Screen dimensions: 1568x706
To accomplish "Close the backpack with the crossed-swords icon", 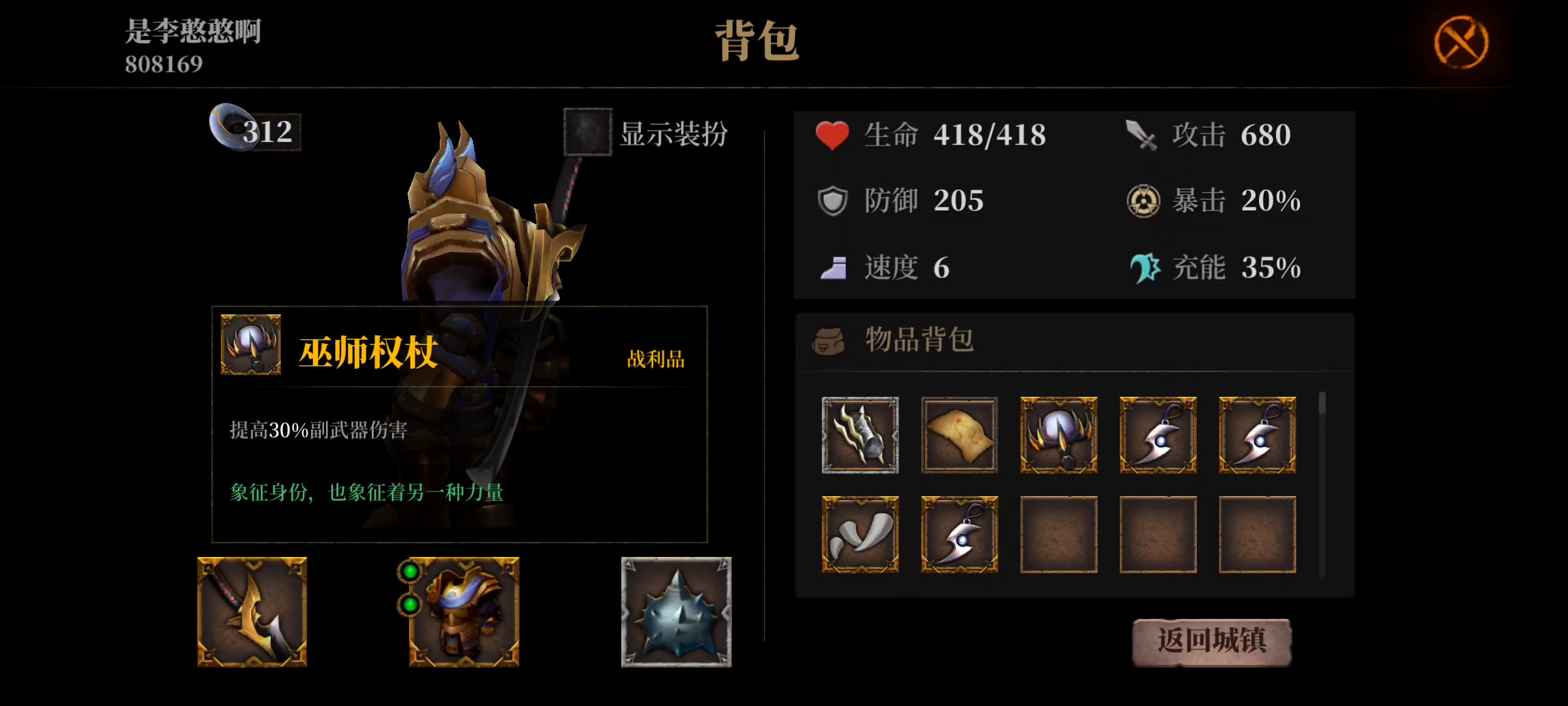I will click(1461, 42).
